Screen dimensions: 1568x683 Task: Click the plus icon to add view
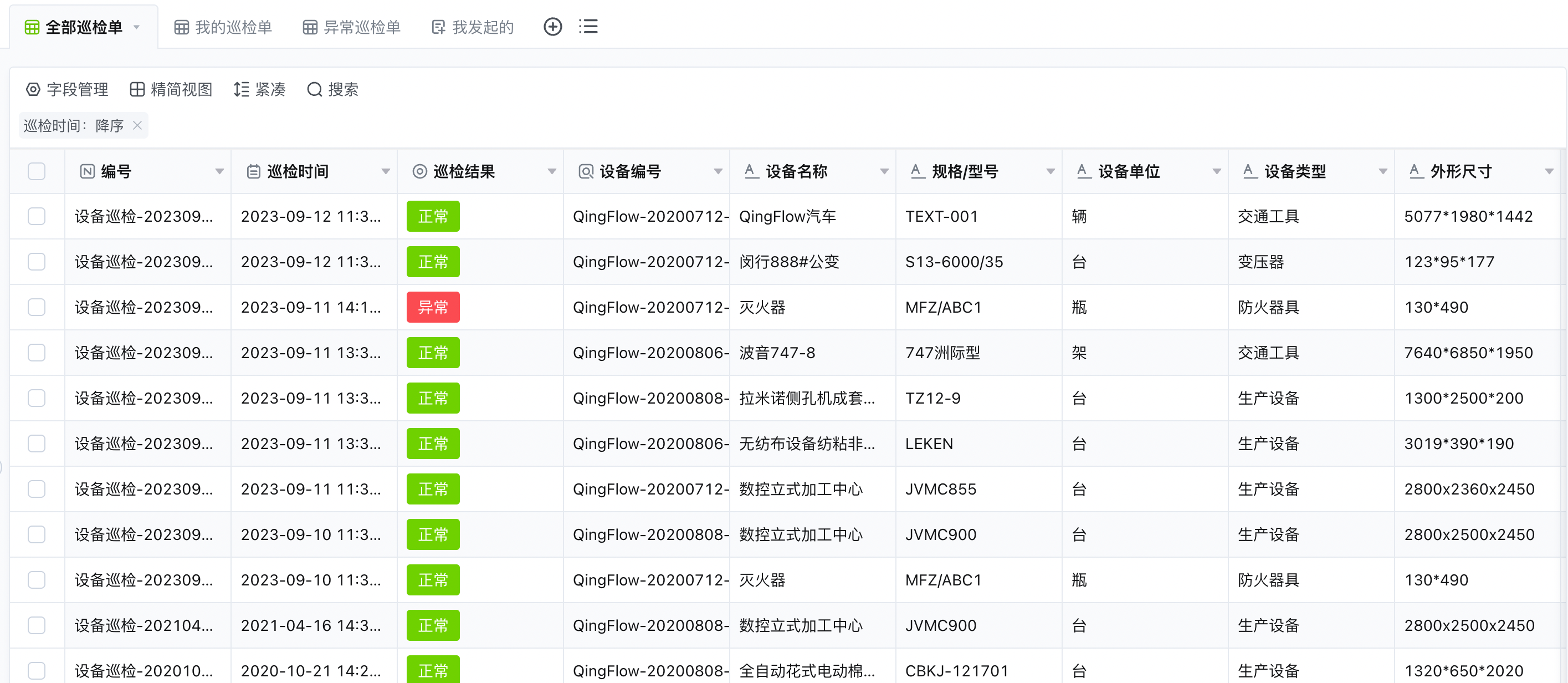click(552, 27)
